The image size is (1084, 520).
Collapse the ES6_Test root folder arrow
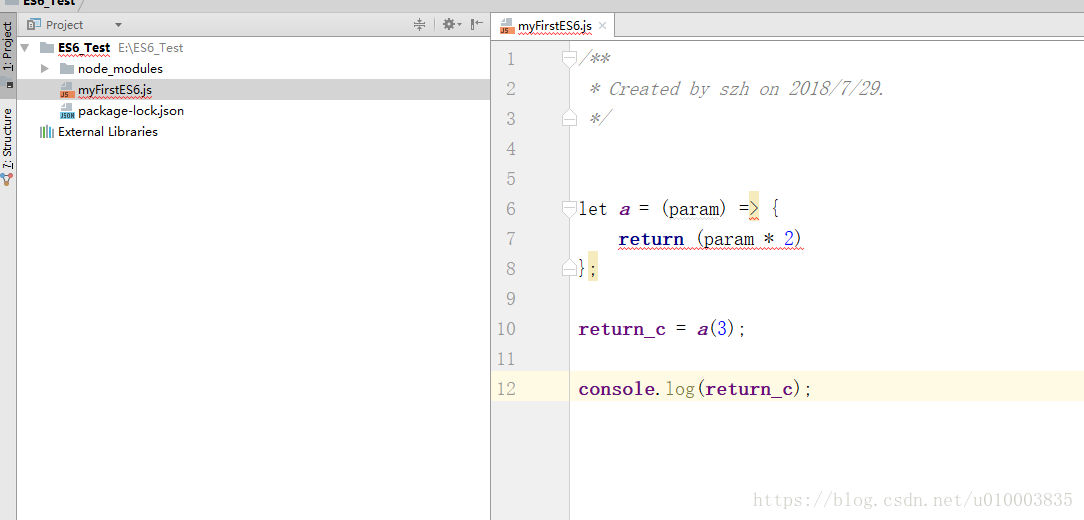[26, 48]
